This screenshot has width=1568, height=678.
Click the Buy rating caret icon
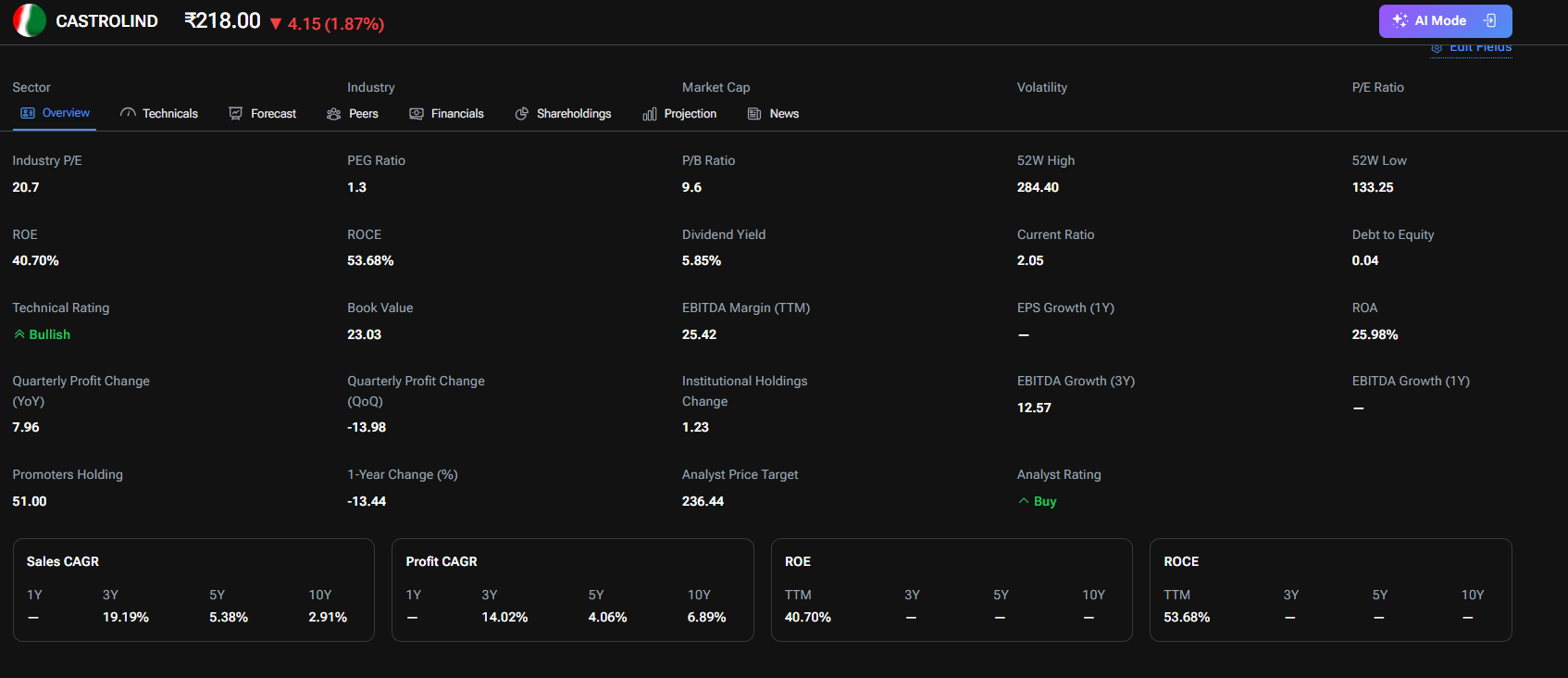click(x=1024, y=501)
